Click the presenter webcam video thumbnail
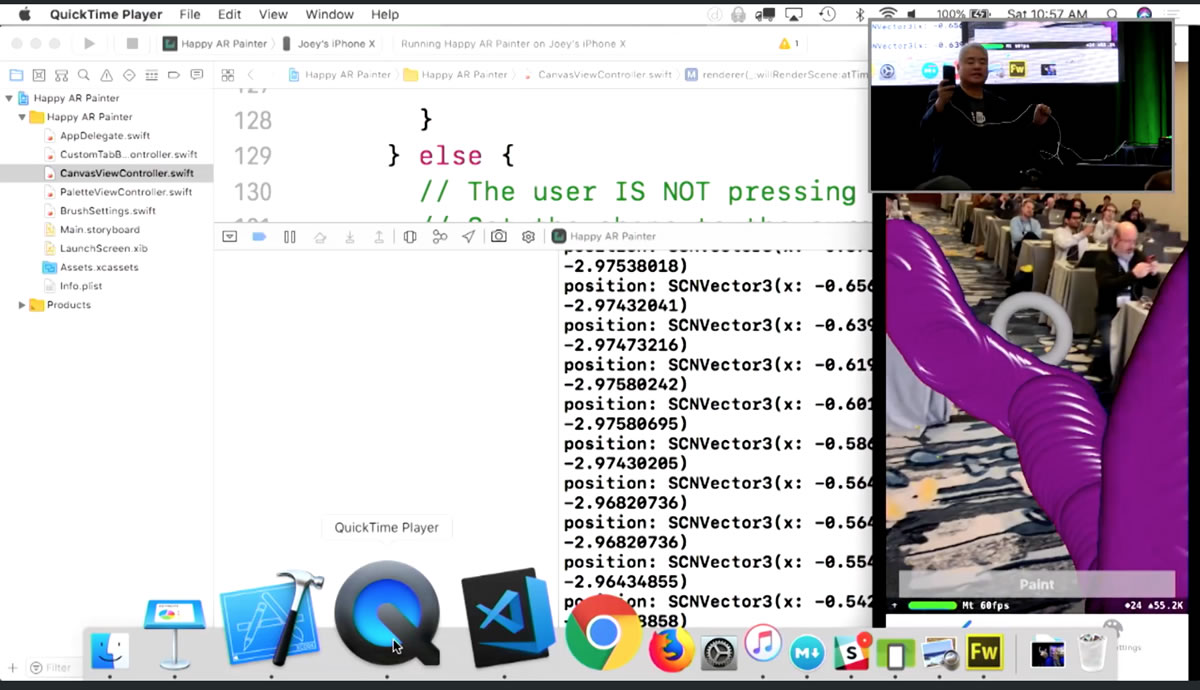The height and width of the screenshot is (690, 1200). 1020,105
